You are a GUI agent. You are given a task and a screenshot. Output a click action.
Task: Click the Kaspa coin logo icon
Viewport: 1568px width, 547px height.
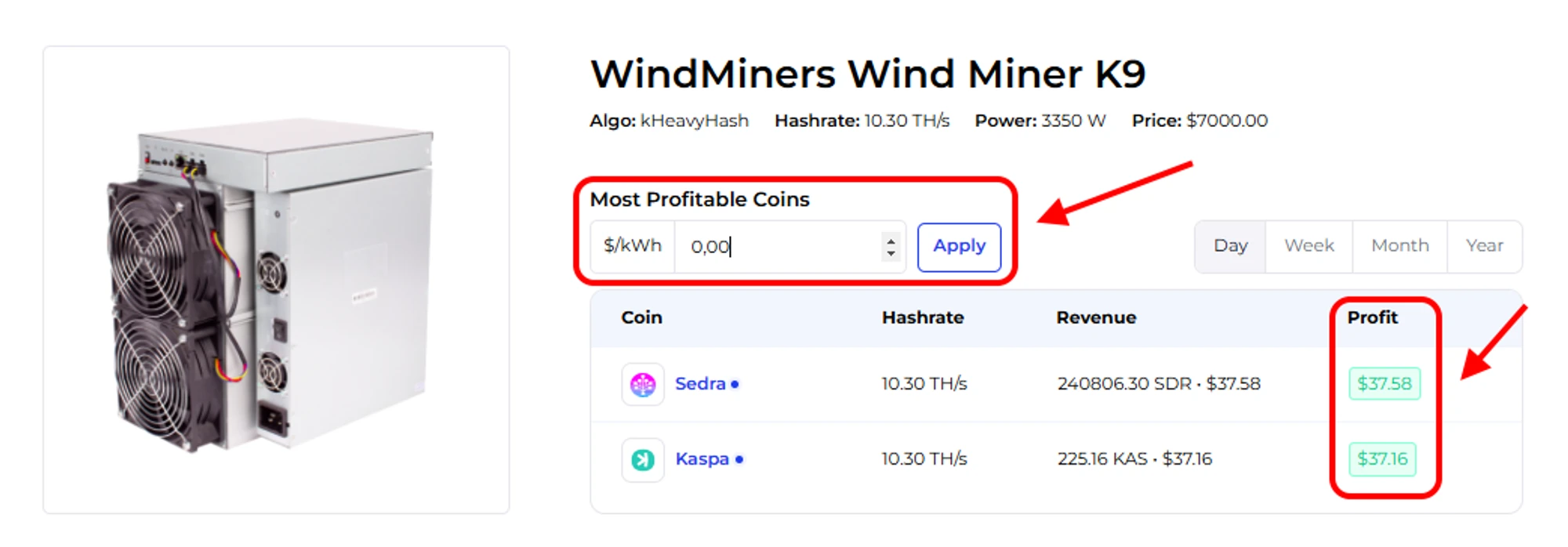pos(643,459)
